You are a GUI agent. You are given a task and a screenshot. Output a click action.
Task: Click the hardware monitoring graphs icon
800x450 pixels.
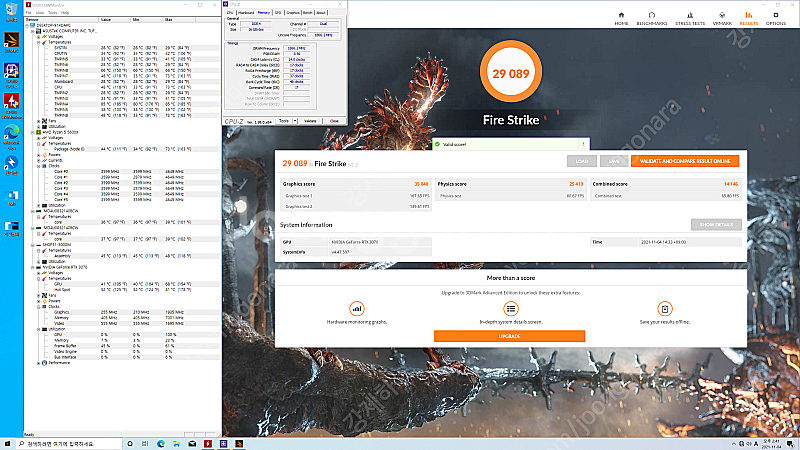[x=357, y=309]
